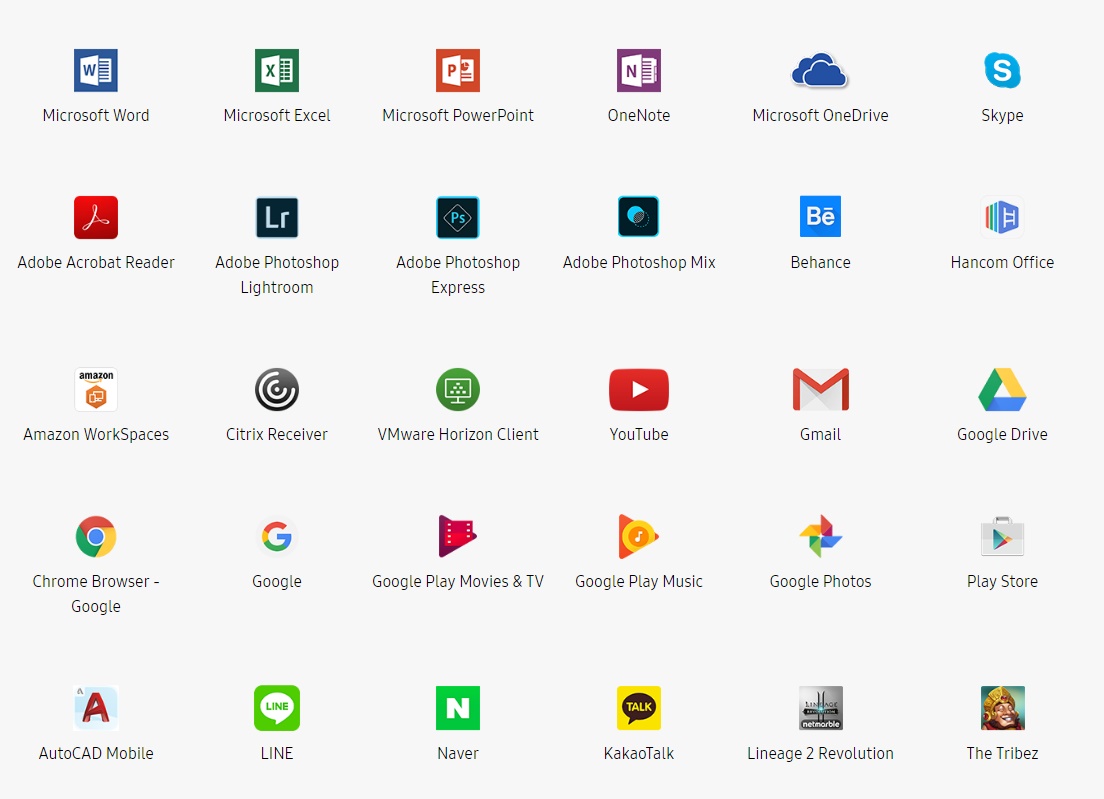1104x799 pixels.
Task: Select the "VMware Horizon Client" label
Action: pos(458,434)
